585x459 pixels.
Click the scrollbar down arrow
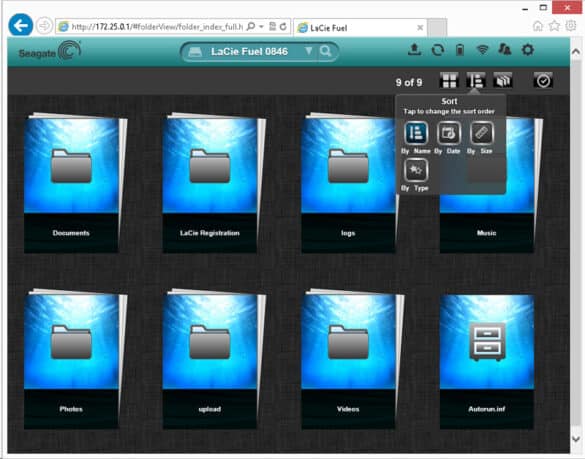576,438
